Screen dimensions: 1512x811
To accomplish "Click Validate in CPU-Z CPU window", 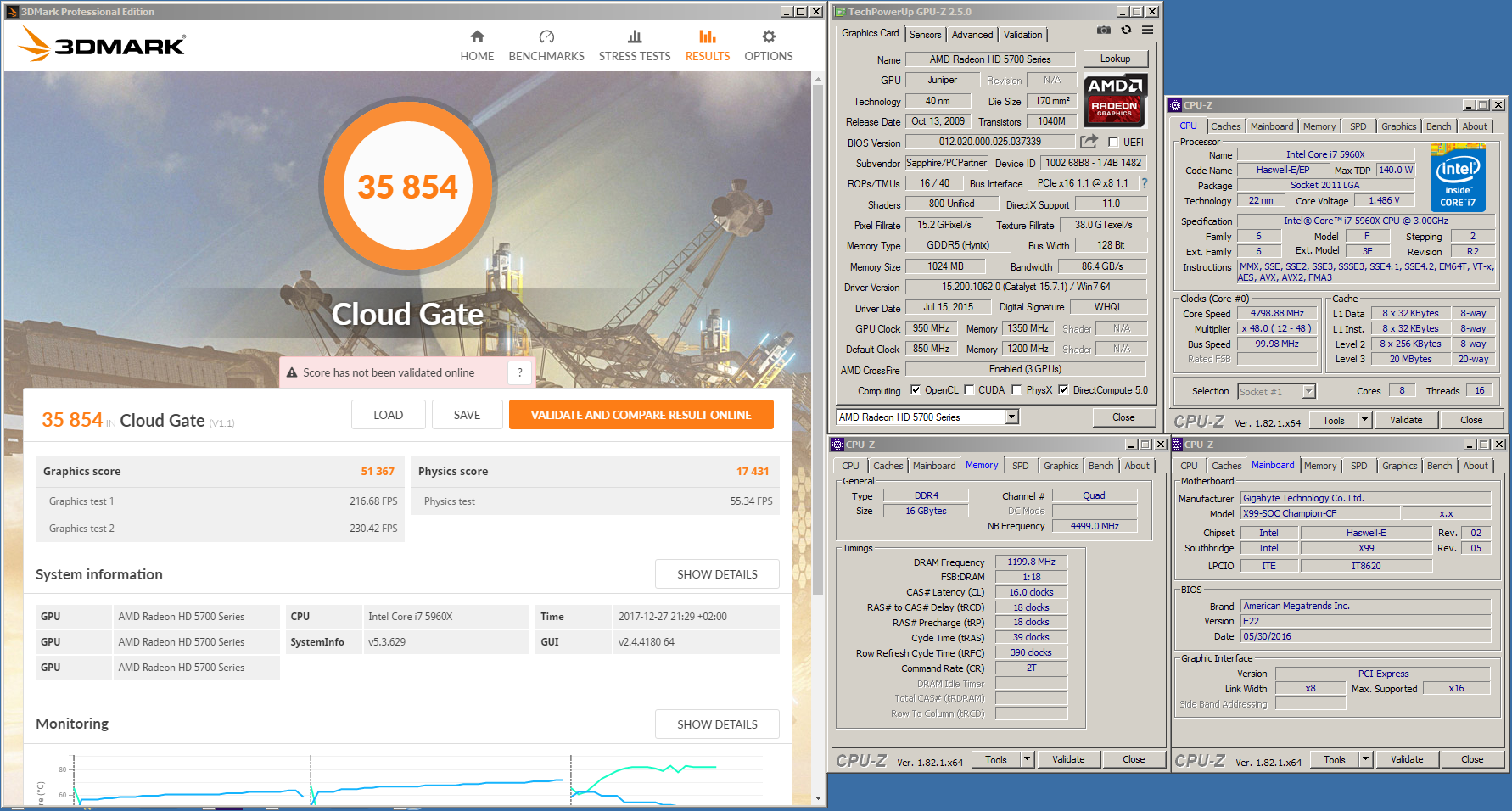I will (1406, 420).
